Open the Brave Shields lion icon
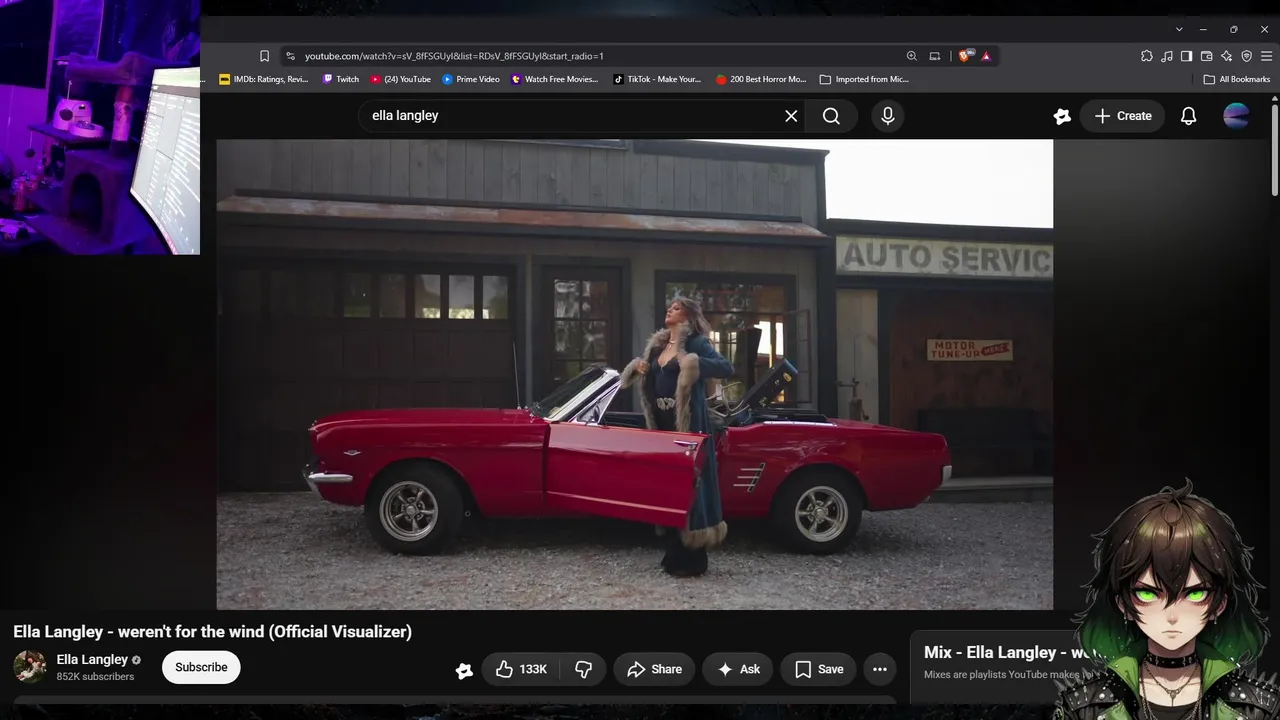This screenshot has width=1280, height=720. [x=965, y=56]
